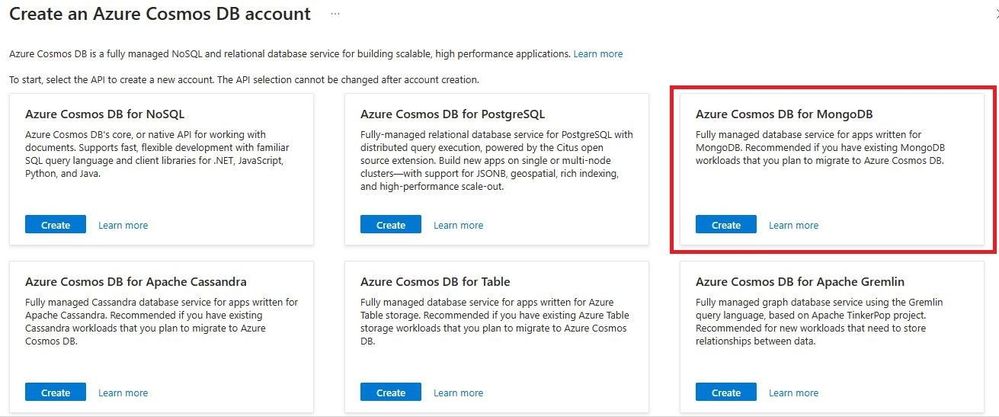Click the Apache Cassandra card description text

coord(161,322)
